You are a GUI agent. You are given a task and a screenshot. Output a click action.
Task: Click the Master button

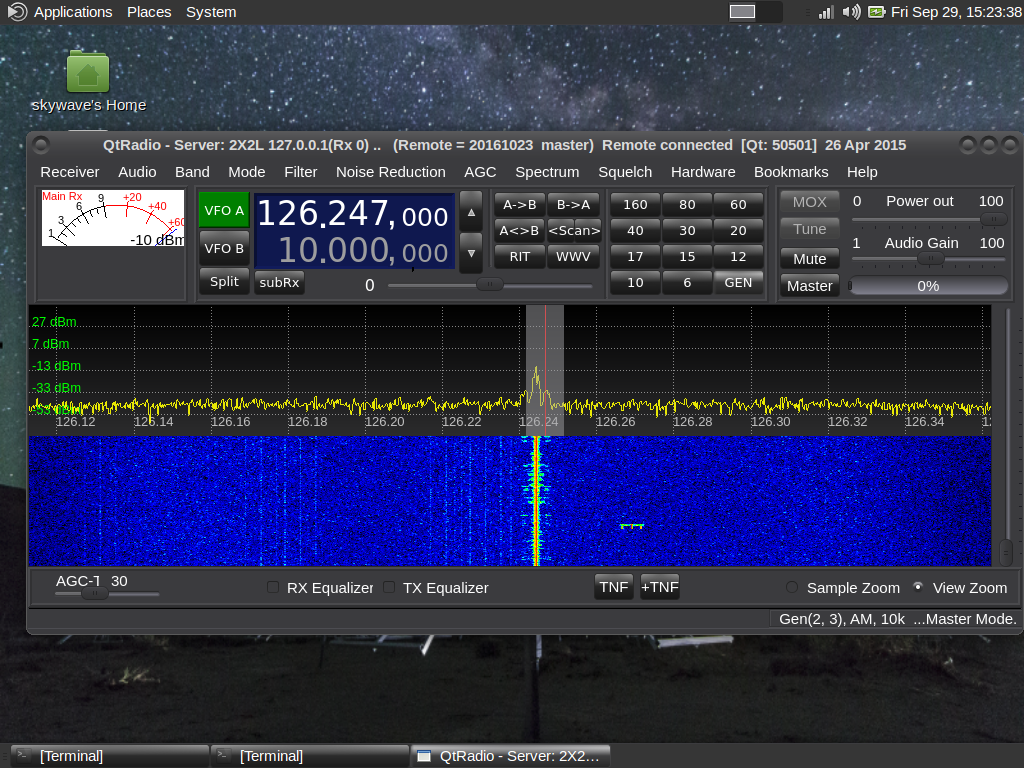809,286
